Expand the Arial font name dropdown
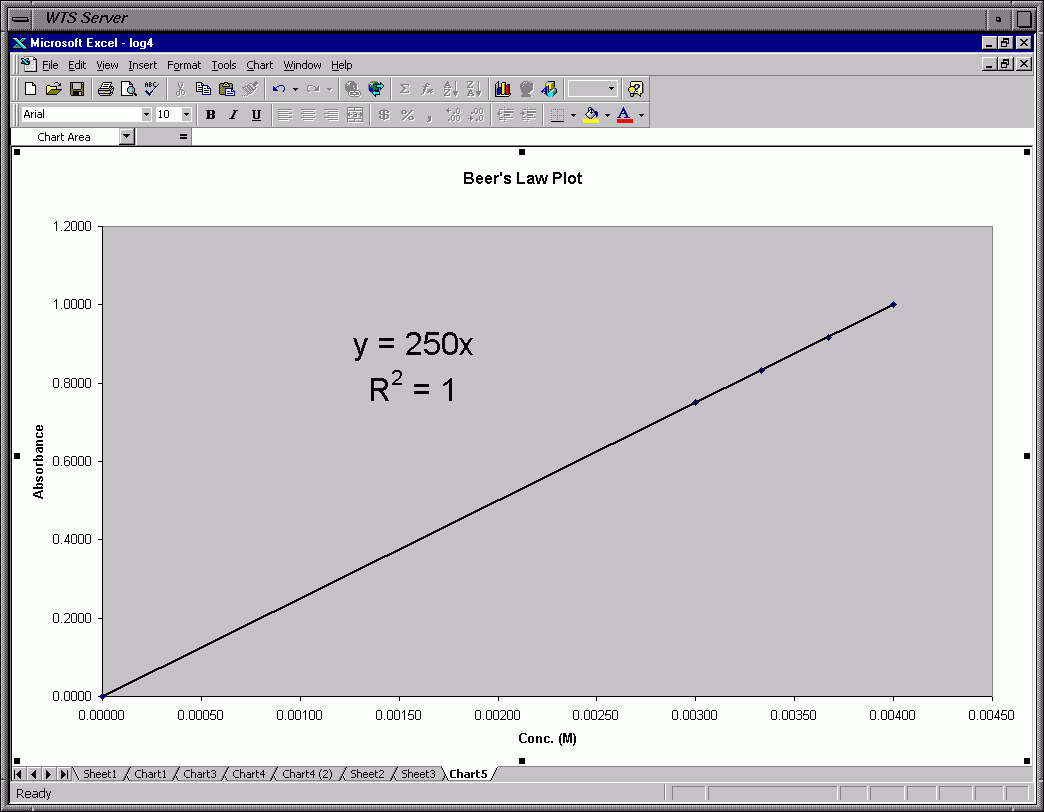This screenshot has width=1044, height=812. [x=146, y=115]
